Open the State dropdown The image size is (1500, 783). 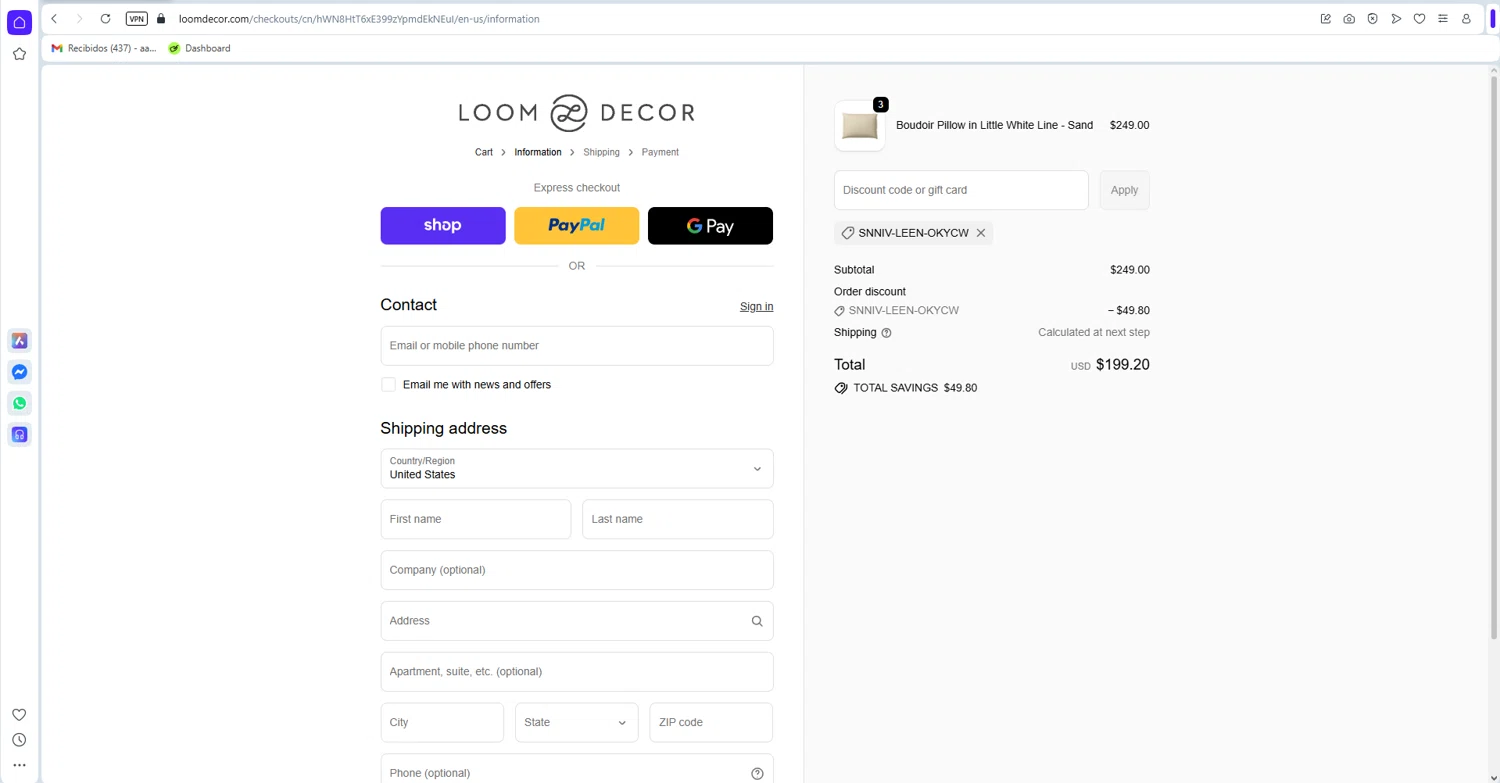[x=577, y=722]
